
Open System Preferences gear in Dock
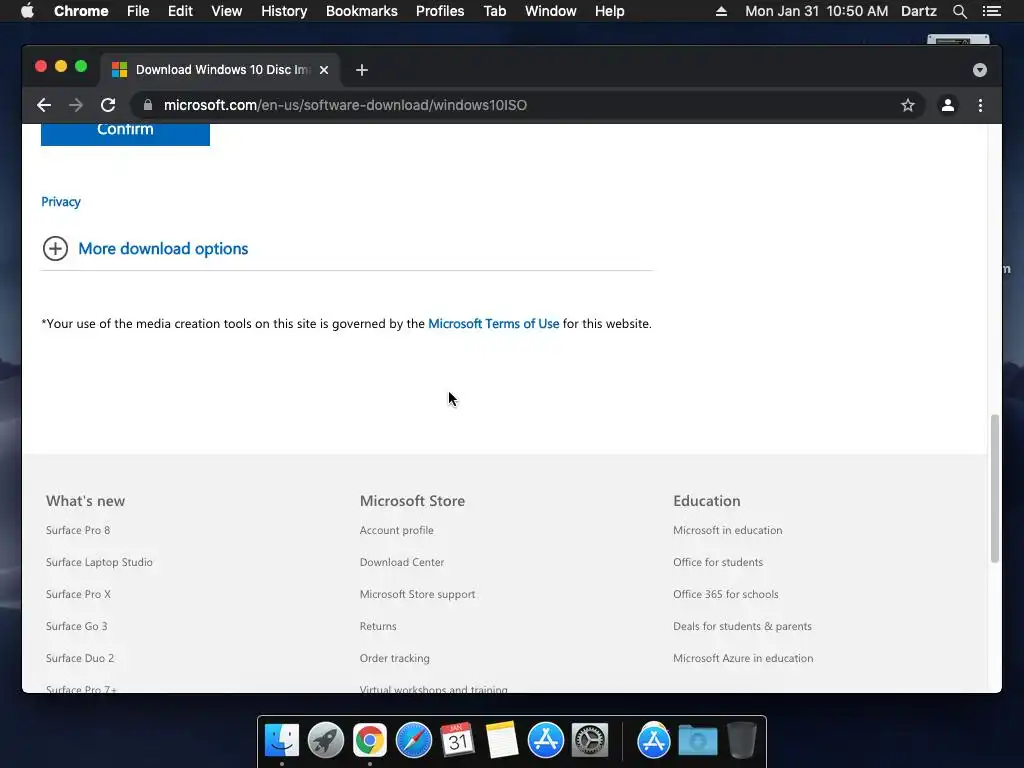point(590,741)
